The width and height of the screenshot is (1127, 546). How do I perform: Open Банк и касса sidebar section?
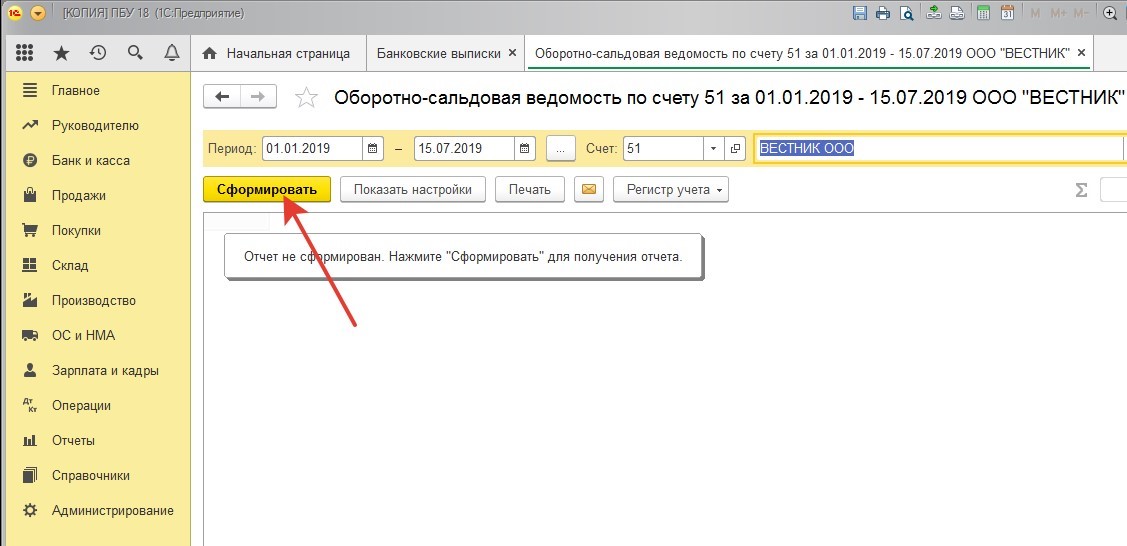90,160
